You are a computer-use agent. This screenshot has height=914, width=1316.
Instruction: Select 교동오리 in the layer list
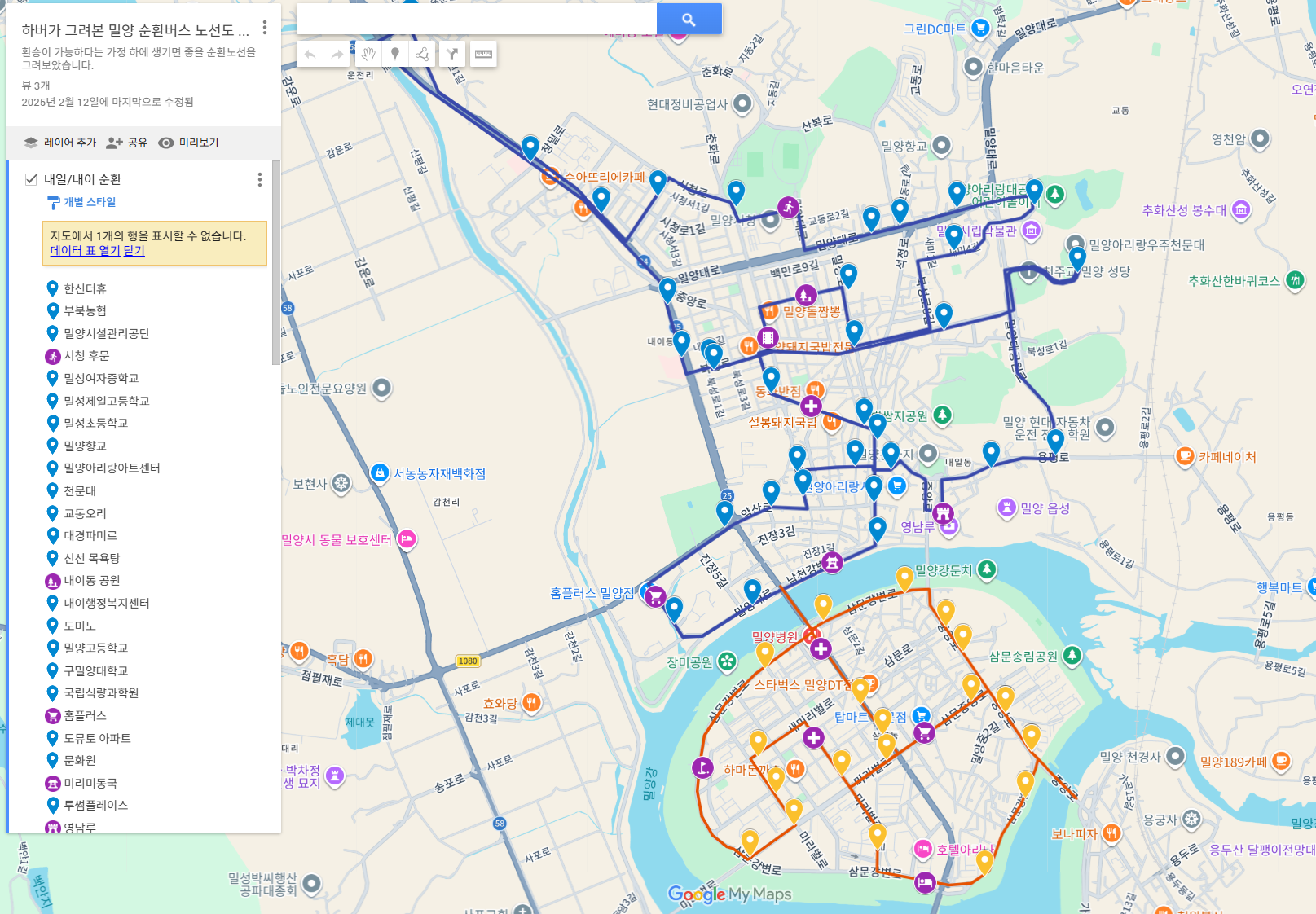pyautogui.click(x=85, y=514)
